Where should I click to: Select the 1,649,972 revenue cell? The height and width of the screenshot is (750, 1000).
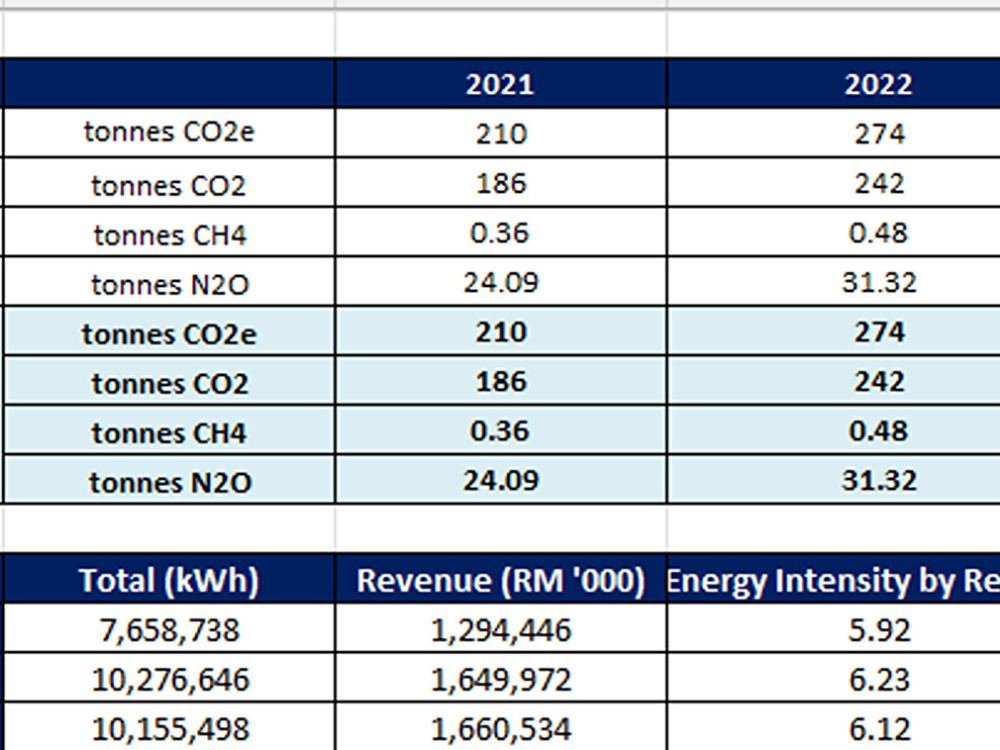(x=501, y=678)
